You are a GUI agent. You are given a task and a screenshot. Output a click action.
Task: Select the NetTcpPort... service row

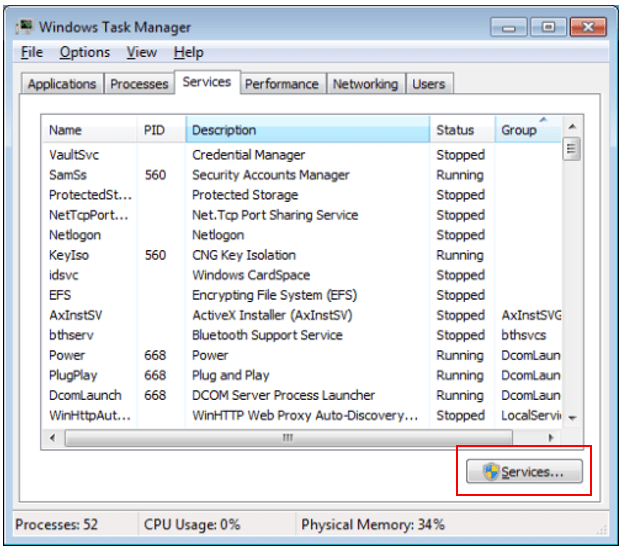click(302, 215)
